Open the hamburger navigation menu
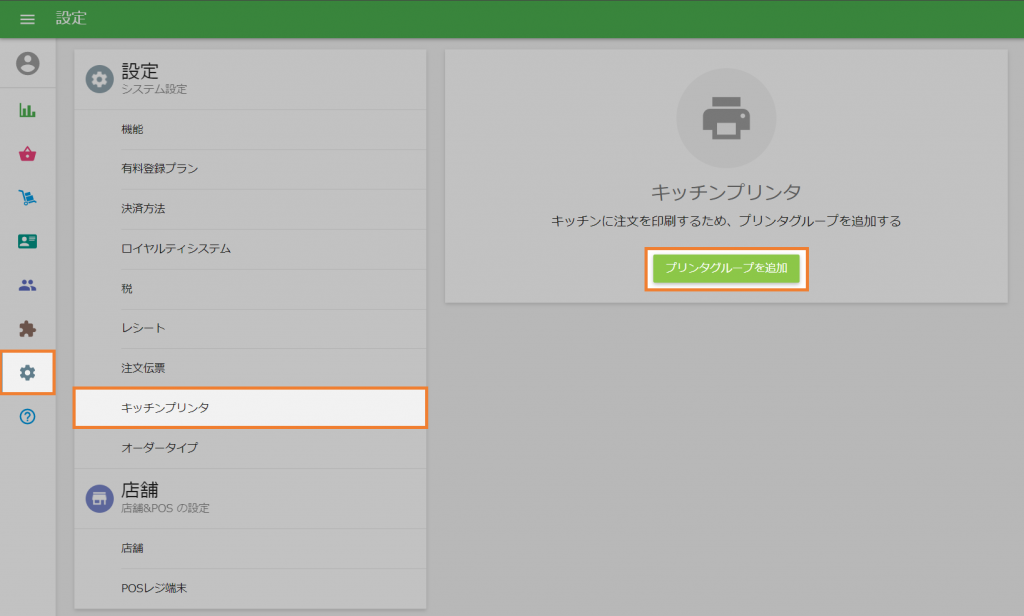The image size is (1024, 616). [27, 18]
